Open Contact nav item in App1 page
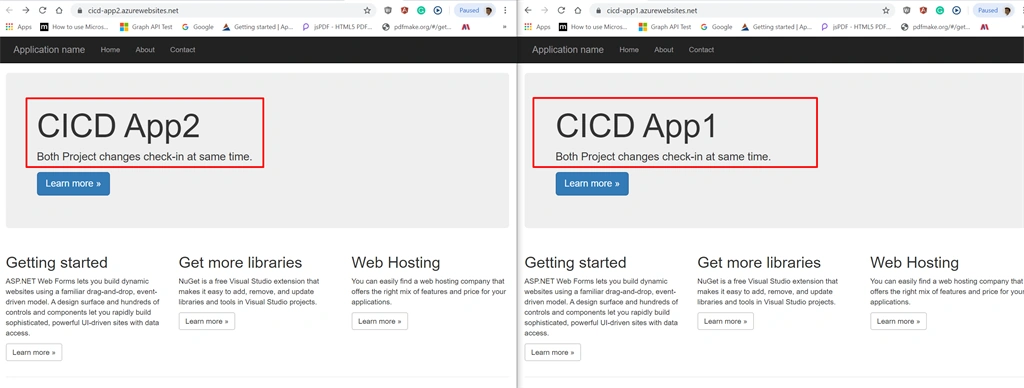The image size is (1024, 388). 701,50
